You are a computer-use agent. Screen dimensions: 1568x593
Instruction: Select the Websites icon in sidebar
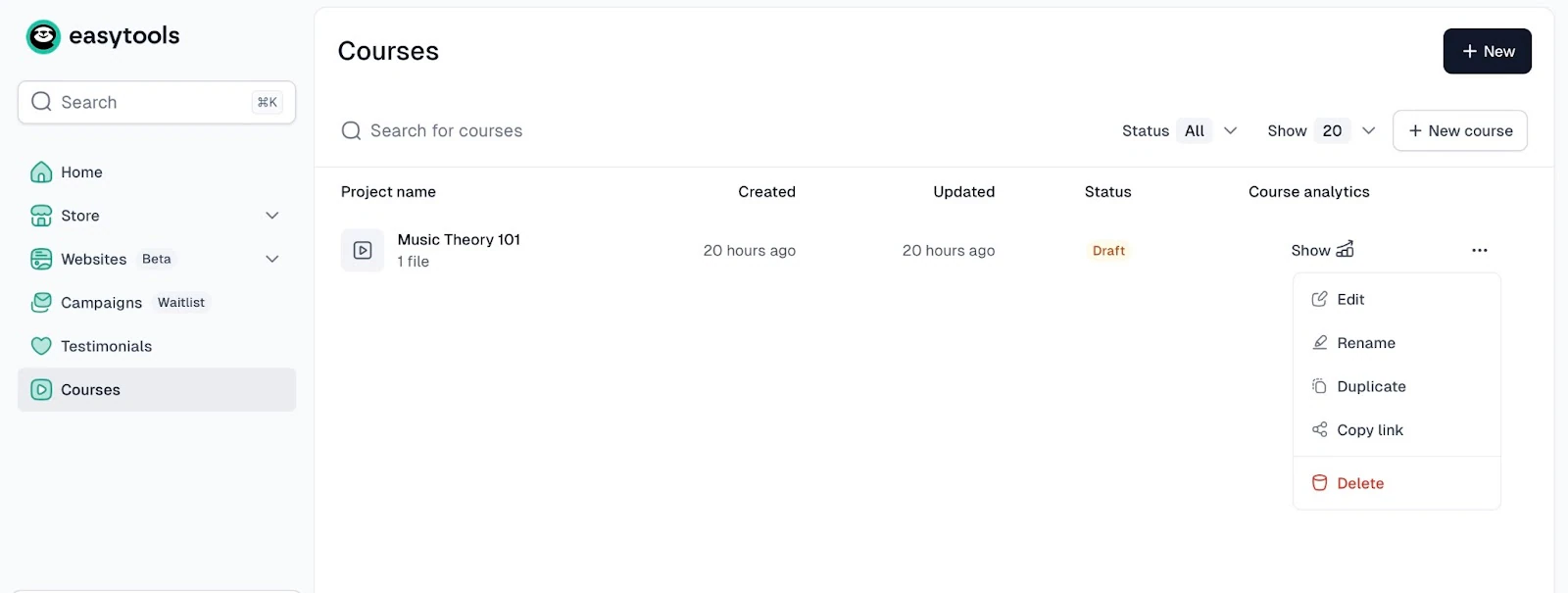point(41,259)
